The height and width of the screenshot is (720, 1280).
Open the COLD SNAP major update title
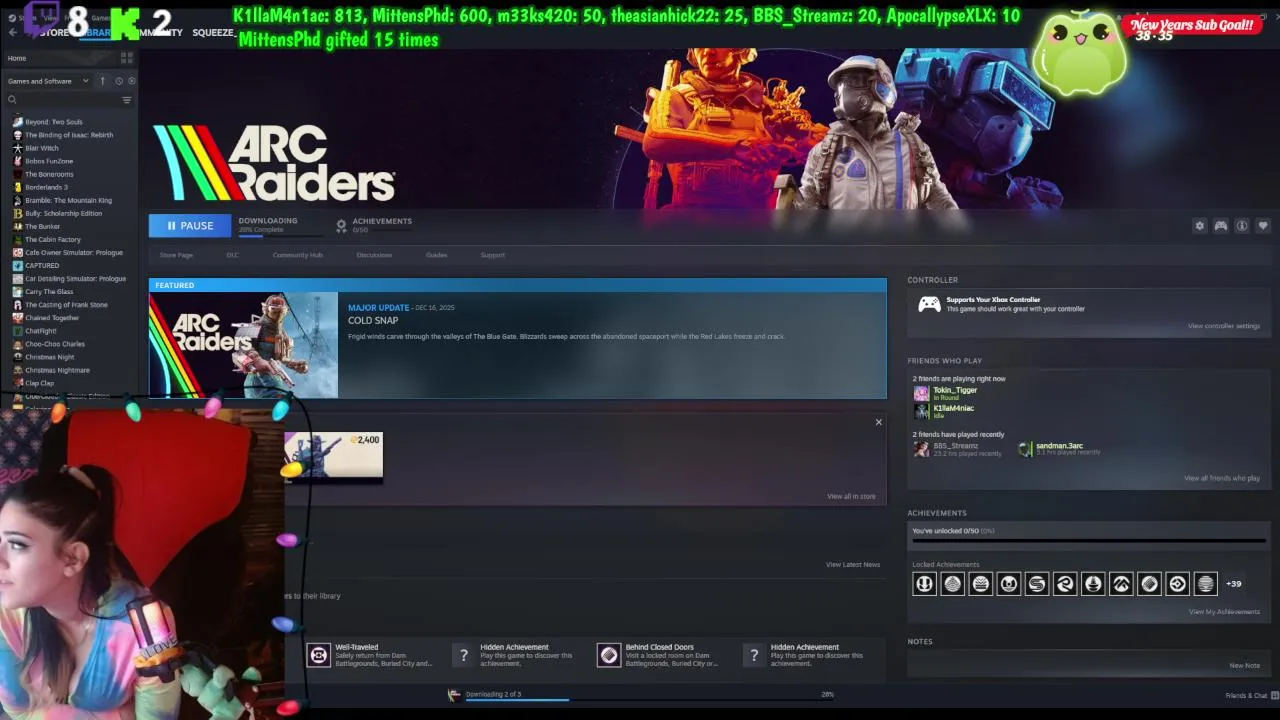[x=373, y=321]
